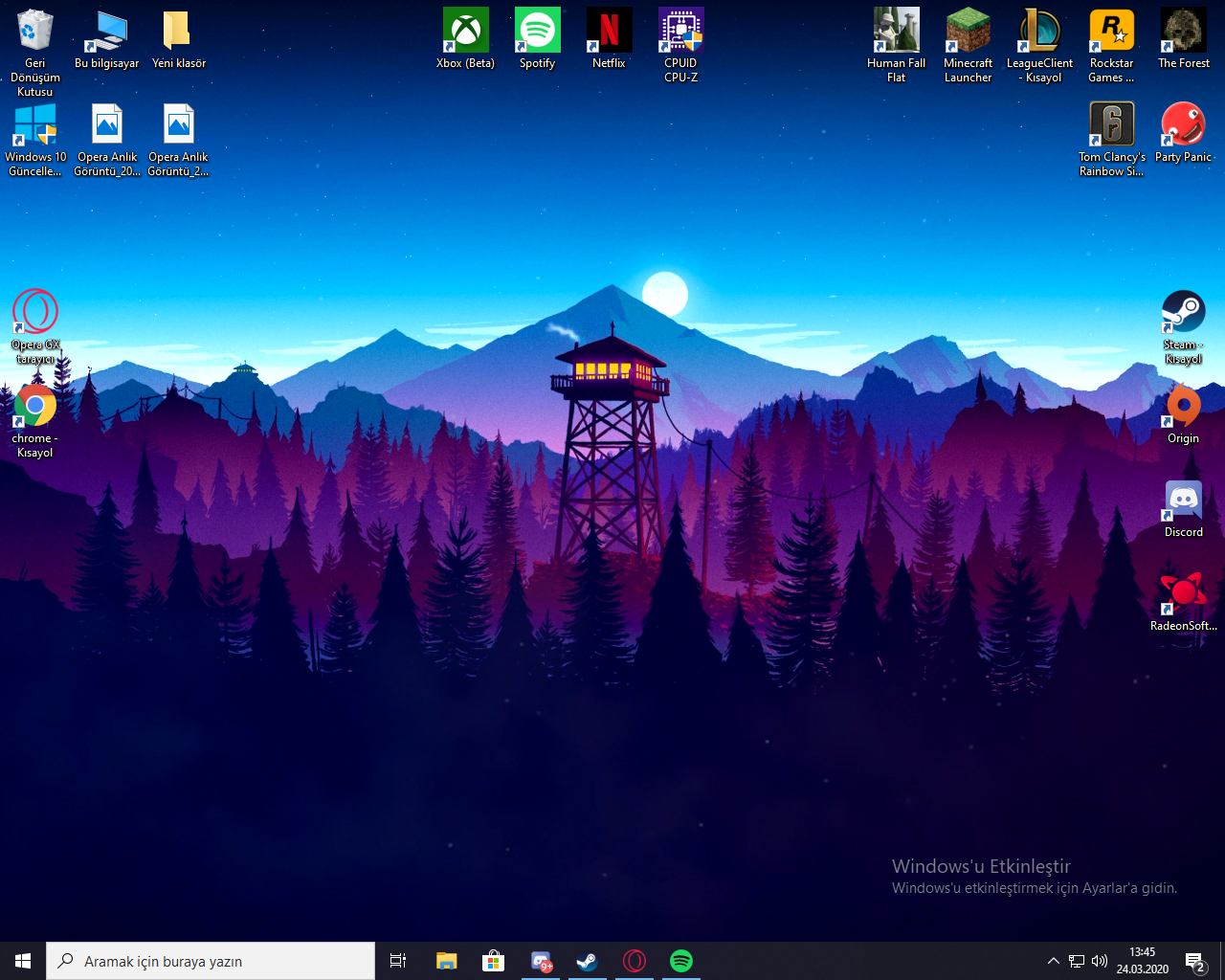This screenshot has height=980, width=1225.
Task: Select the RadeonSoftware desktop shortcut
Action: coord(1184,602)
